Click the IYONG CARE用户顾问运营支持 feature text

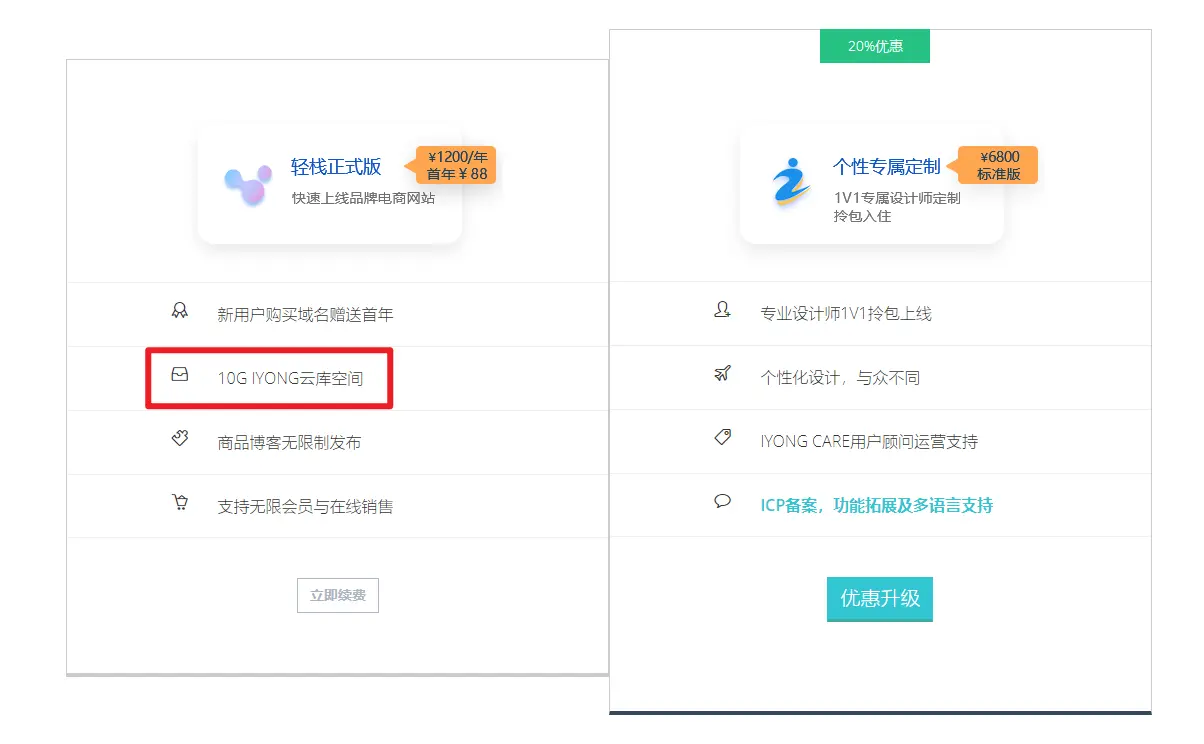(868, 441)
